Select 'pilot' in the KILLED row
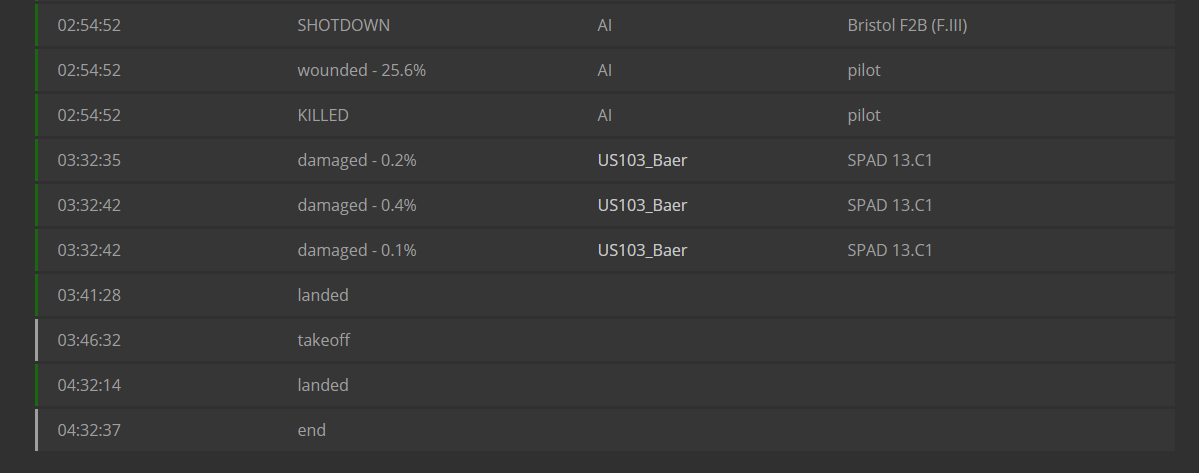 [x=864, y=115]
